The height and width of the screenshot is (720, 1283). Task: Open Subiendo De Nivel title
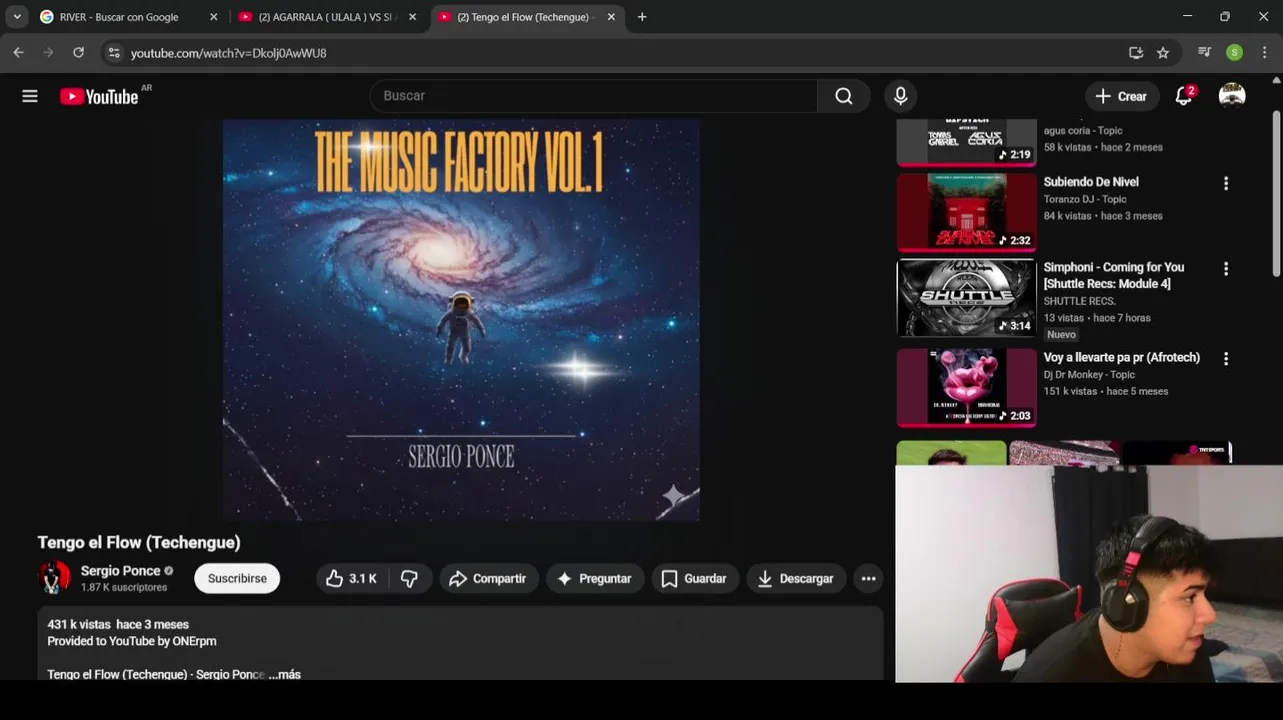click(1091, 182)
